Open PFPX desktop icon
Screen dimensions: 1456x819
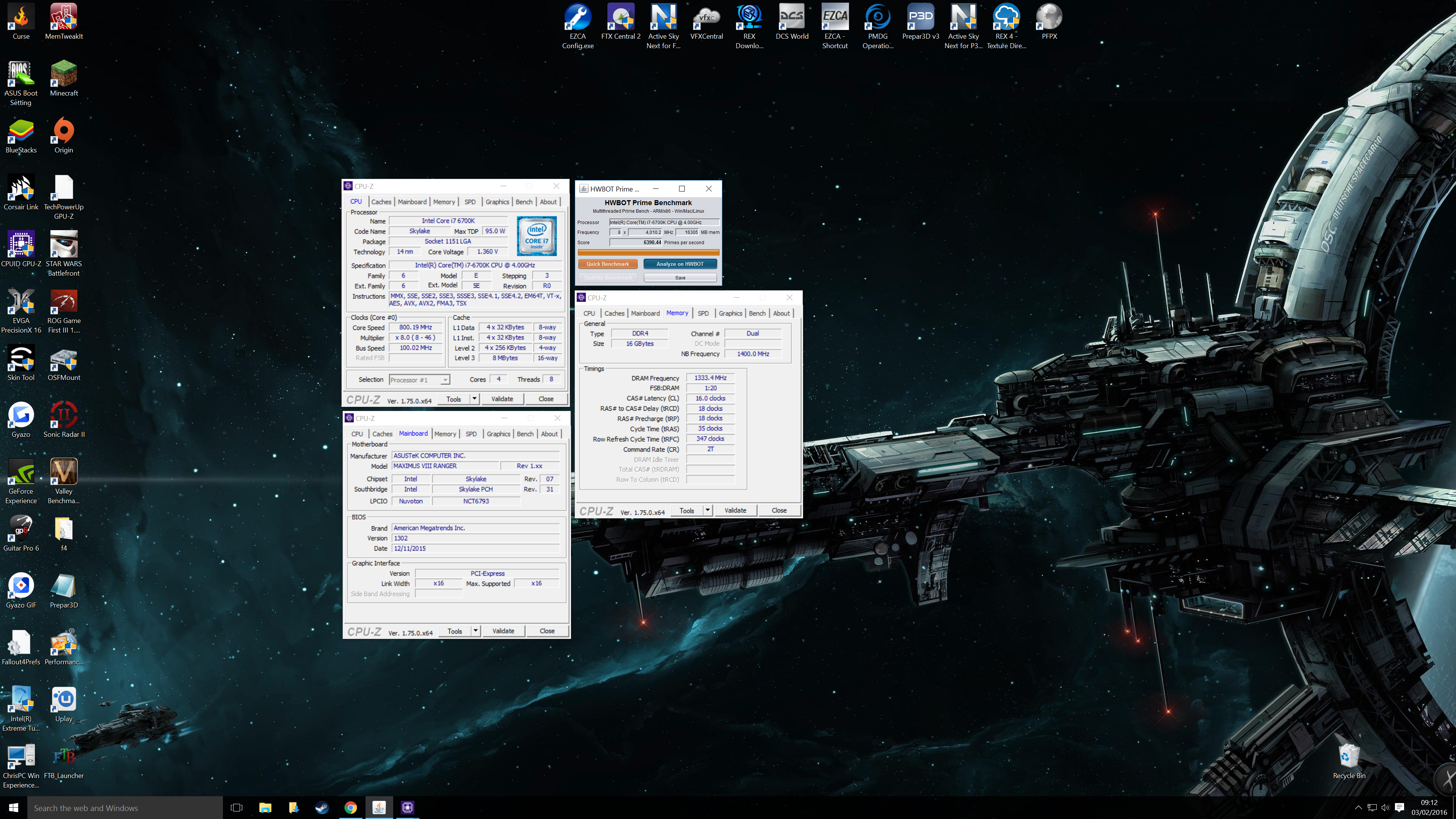click(1049, 22)
